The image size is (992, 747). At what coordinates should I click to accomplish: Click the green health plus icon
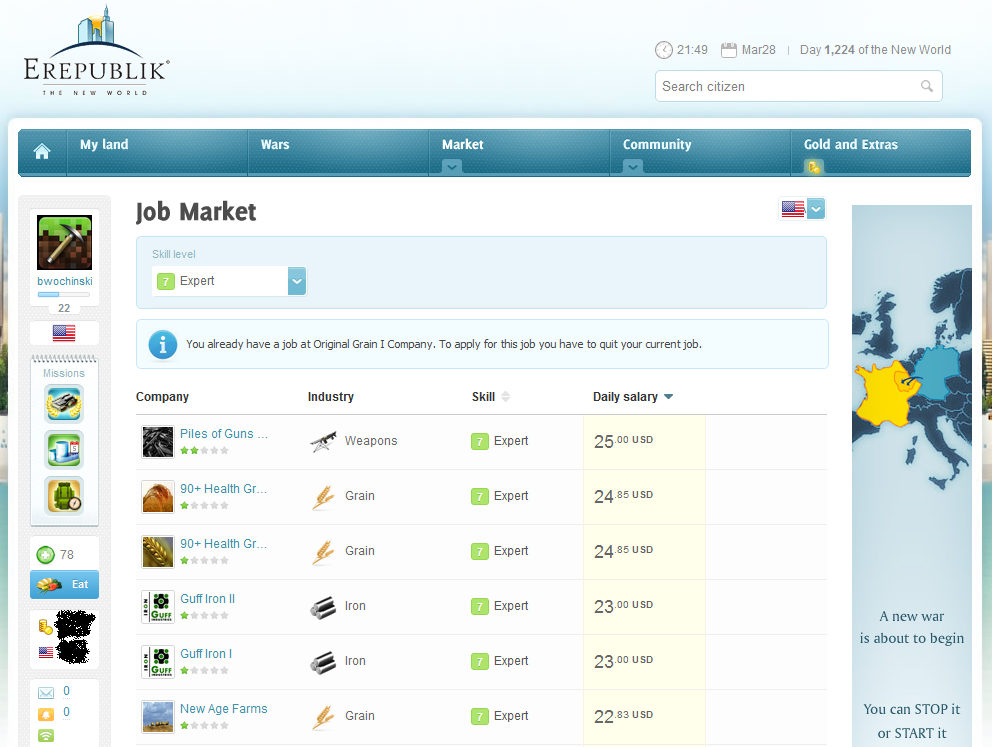tap(46, 555)
